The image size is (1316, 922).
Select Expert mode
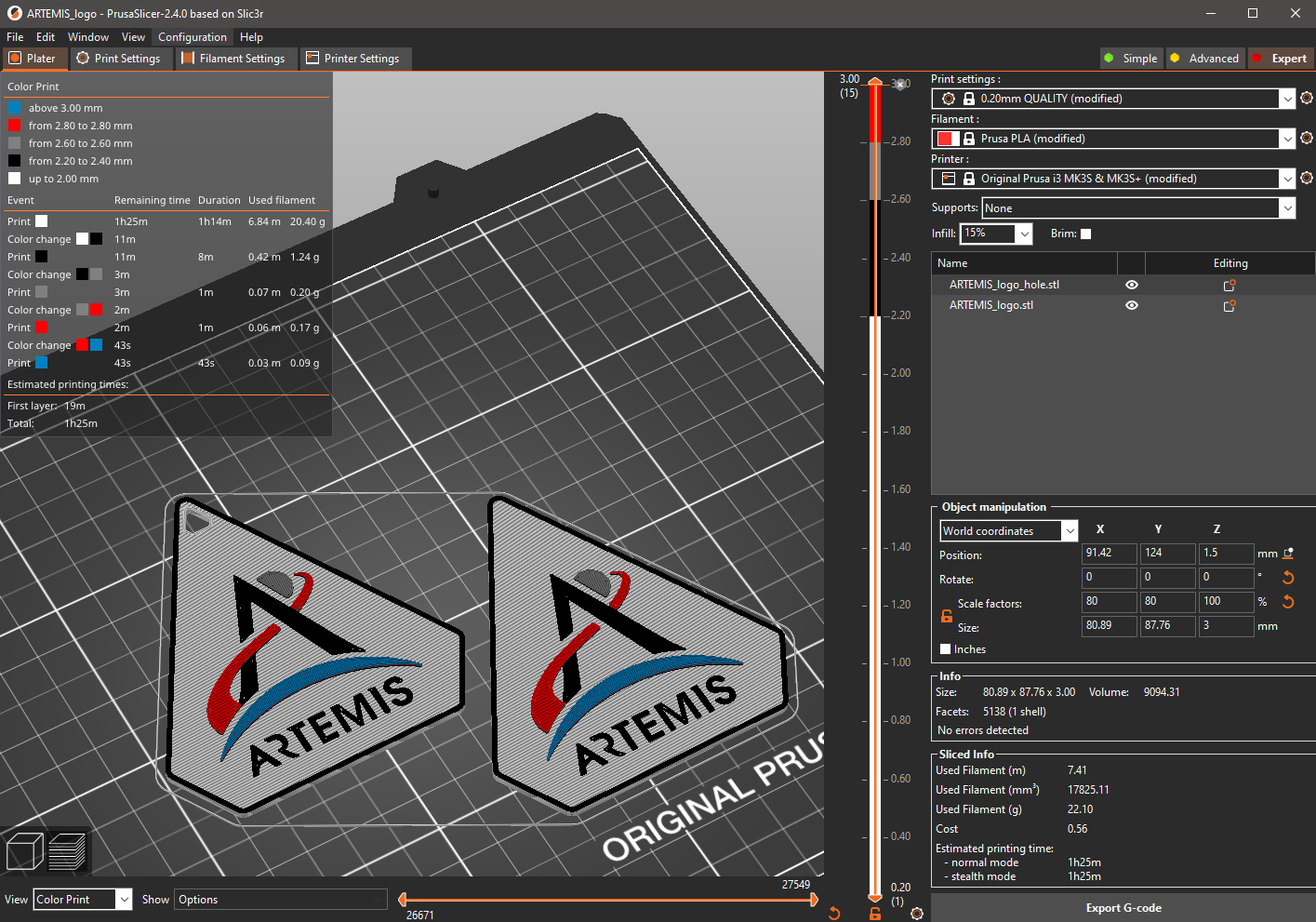(x=1281, y=59)
